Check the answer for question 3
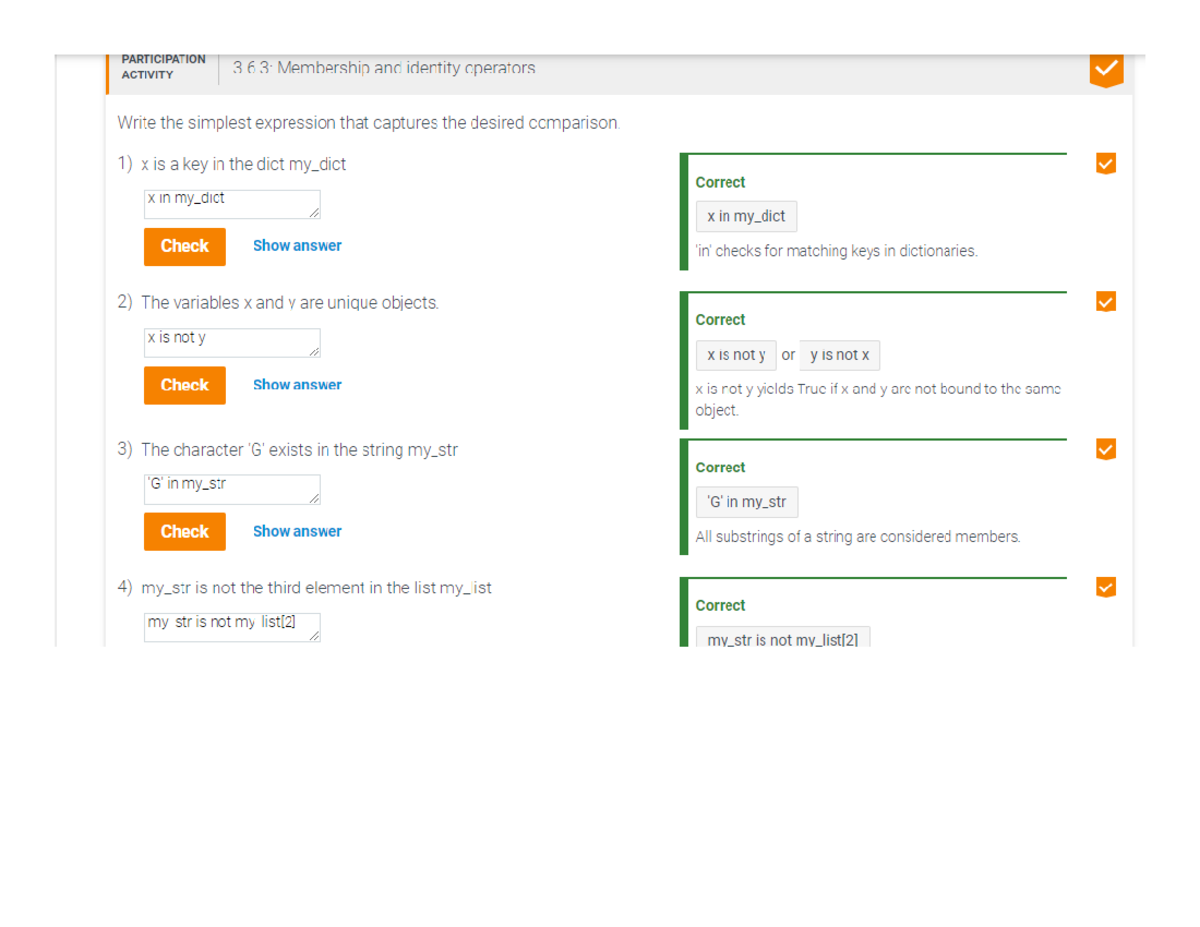 (185, 532)
